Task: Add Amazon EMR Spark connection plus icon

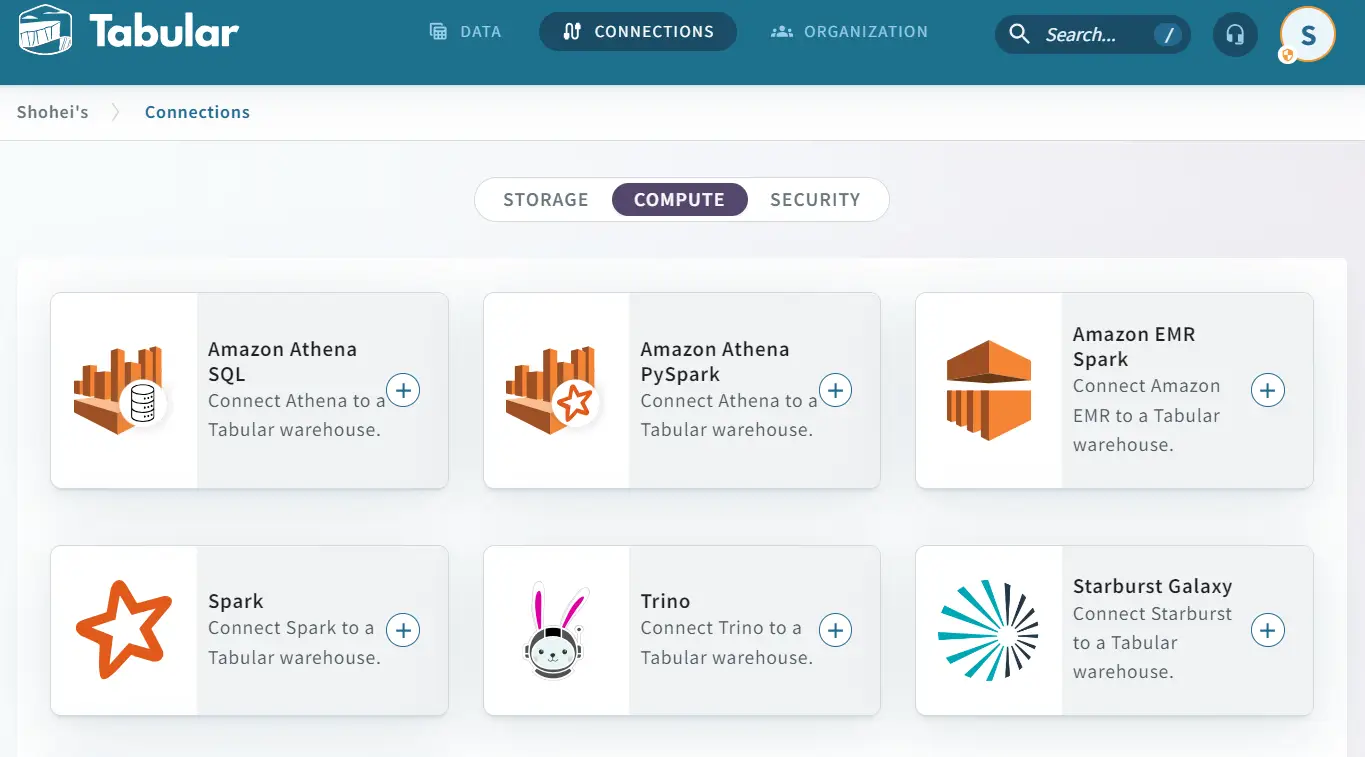Action: pyautogui.click(x=1268, y=390)
